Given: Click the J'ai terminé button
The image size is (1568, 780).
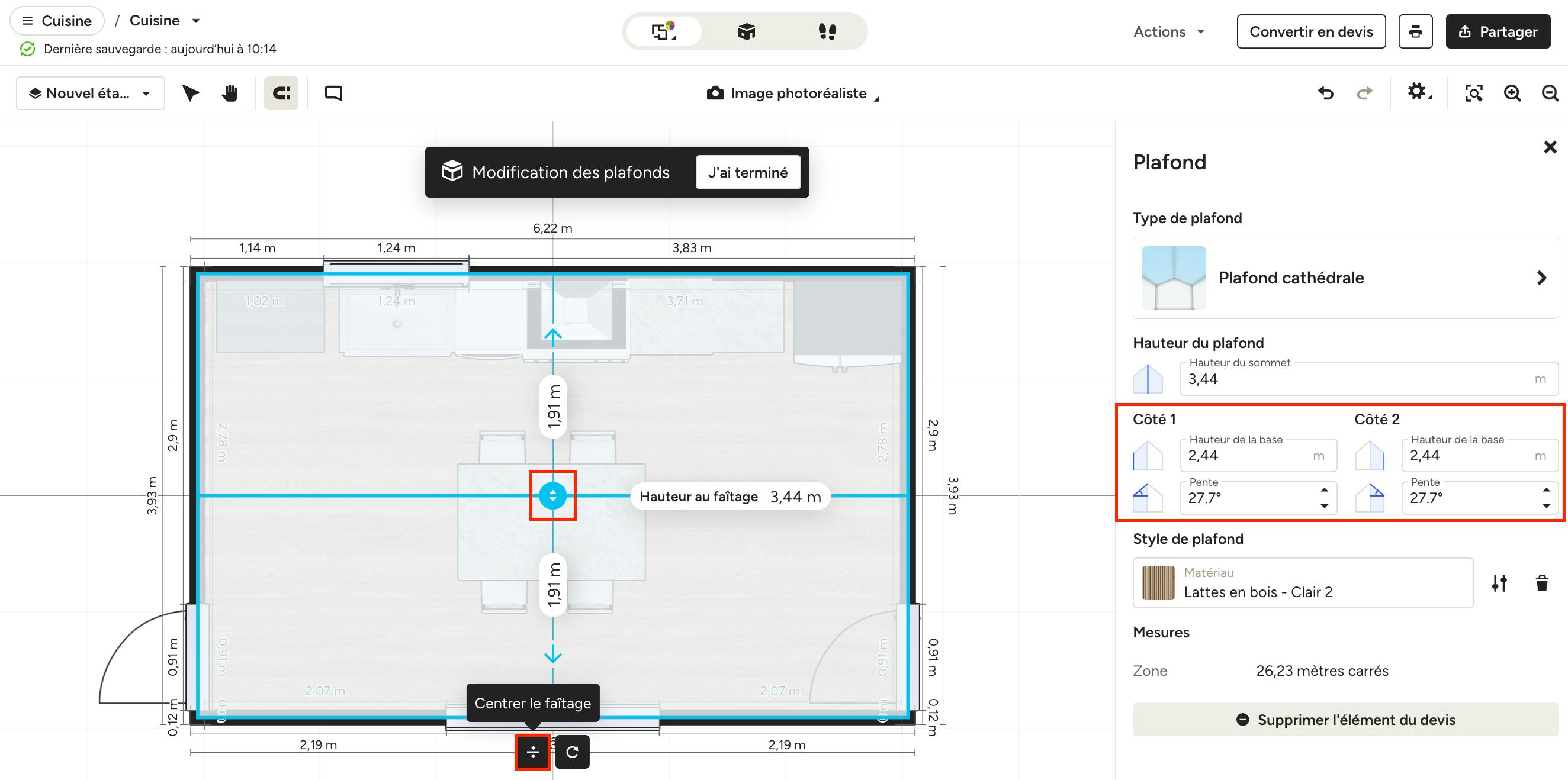Looking at the screenshot, I should (x=747, y=172).
